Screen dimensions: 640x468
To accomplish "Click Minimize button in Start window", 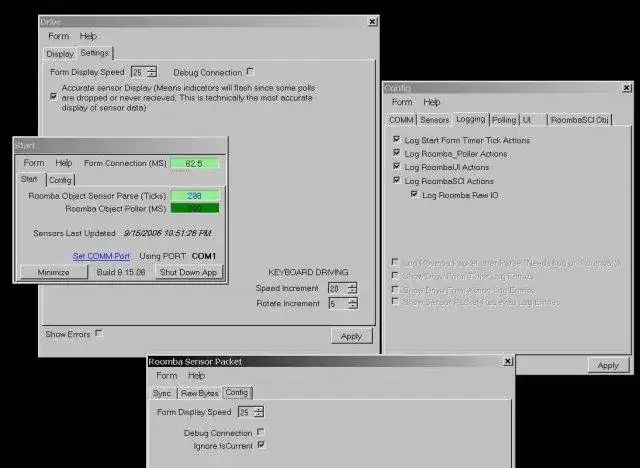I will click(x=54, y=272).
